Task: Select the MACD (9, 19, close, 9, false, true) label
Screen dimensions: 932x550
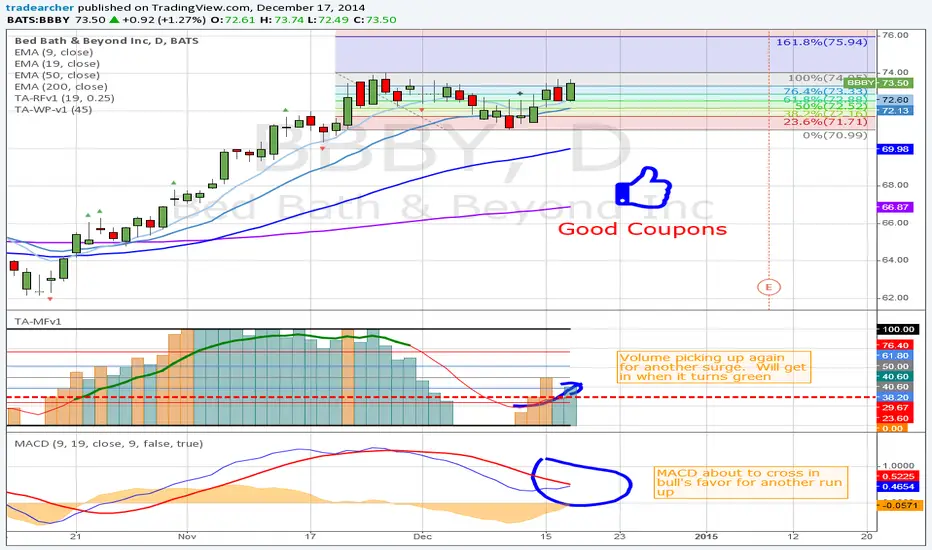Action: [108, 444]
